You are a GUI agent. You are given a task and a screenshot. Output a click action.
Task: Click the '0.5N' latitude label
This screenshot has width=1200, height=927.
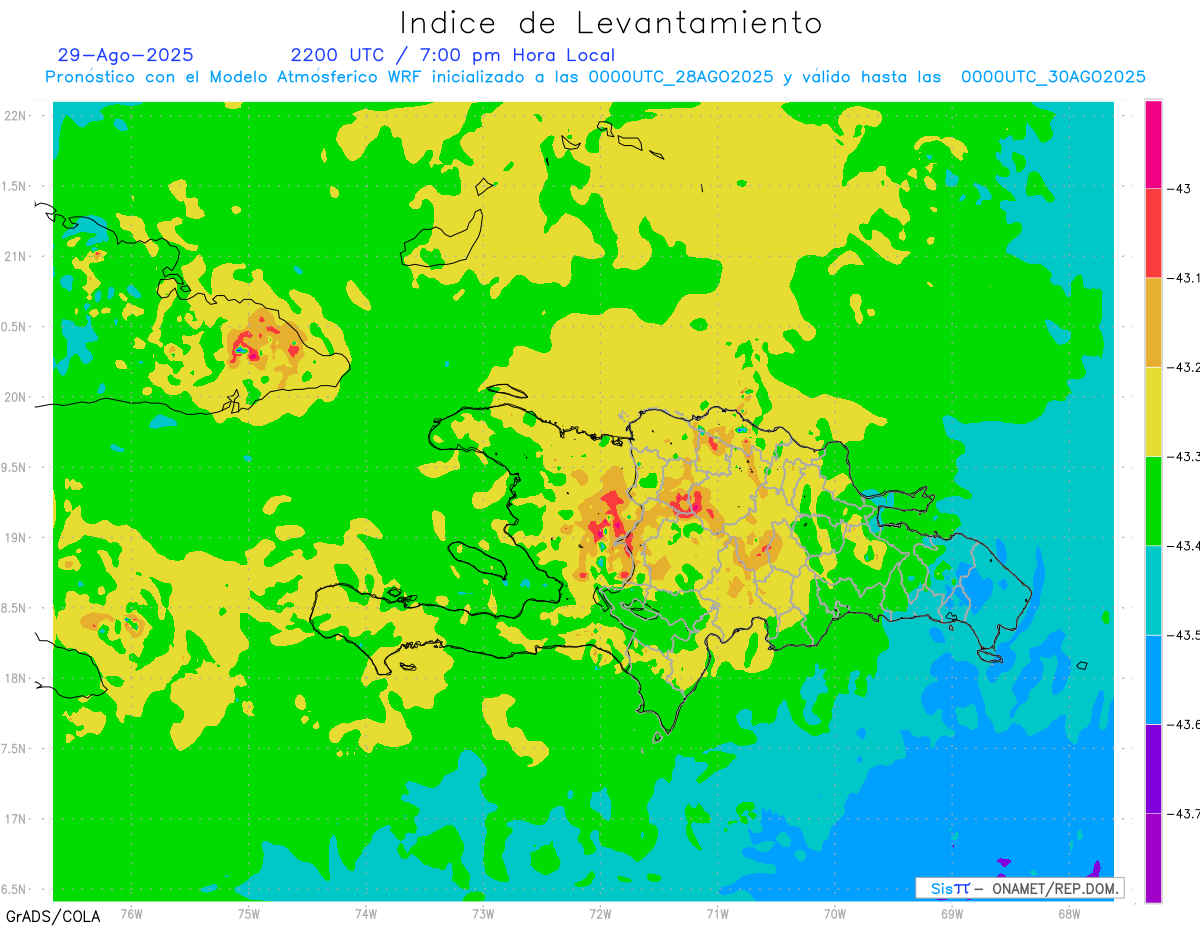(x=14, y=326)
